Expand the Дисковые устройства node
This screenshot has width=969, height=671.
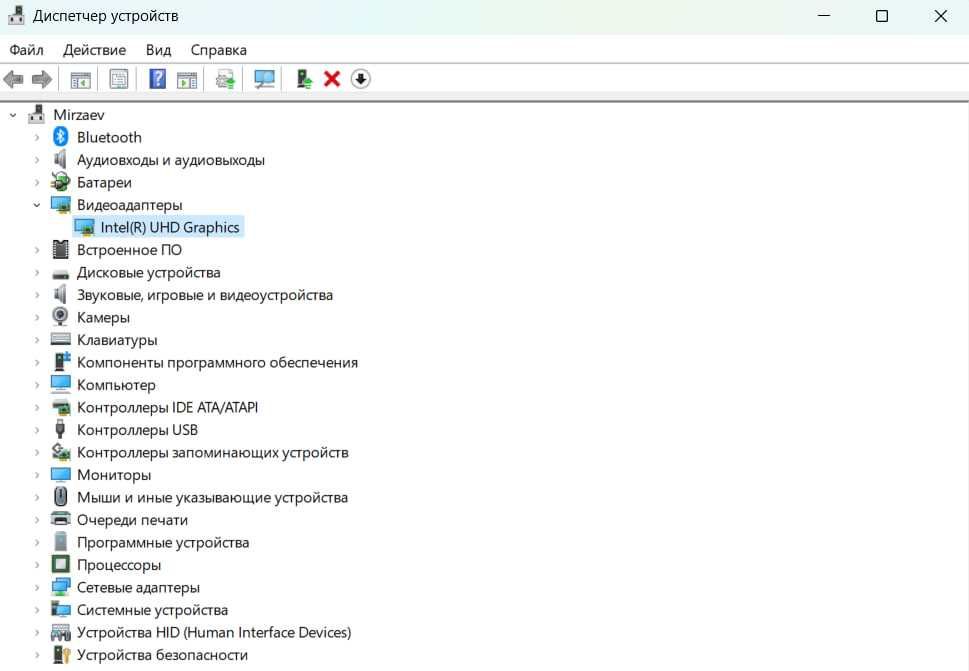(36, 272)
